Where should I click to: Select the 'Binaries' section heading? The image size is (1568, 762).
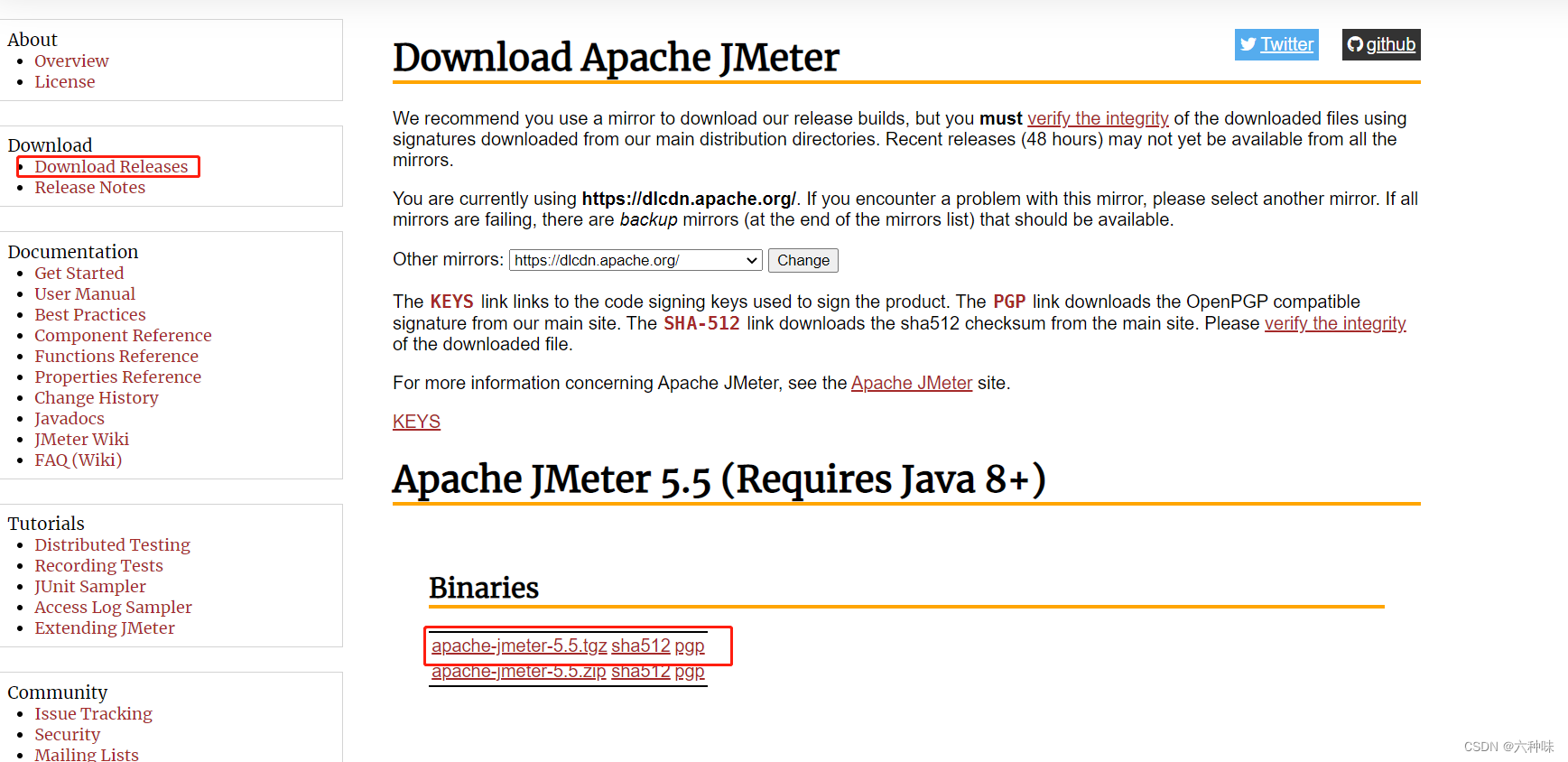[x=484, y=588]
